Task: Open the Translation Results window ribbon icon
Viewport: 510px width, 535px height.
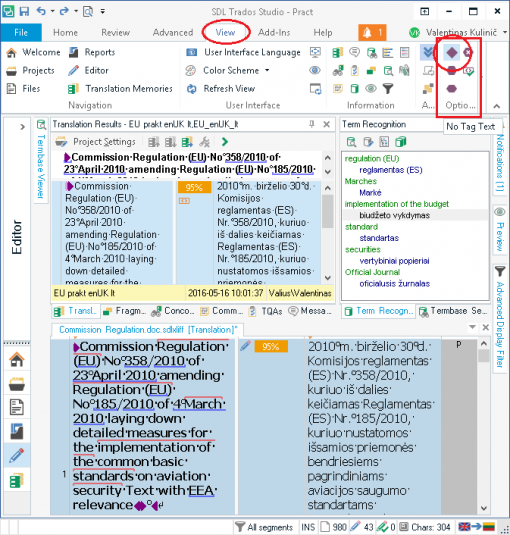Action: pos(338,53)
